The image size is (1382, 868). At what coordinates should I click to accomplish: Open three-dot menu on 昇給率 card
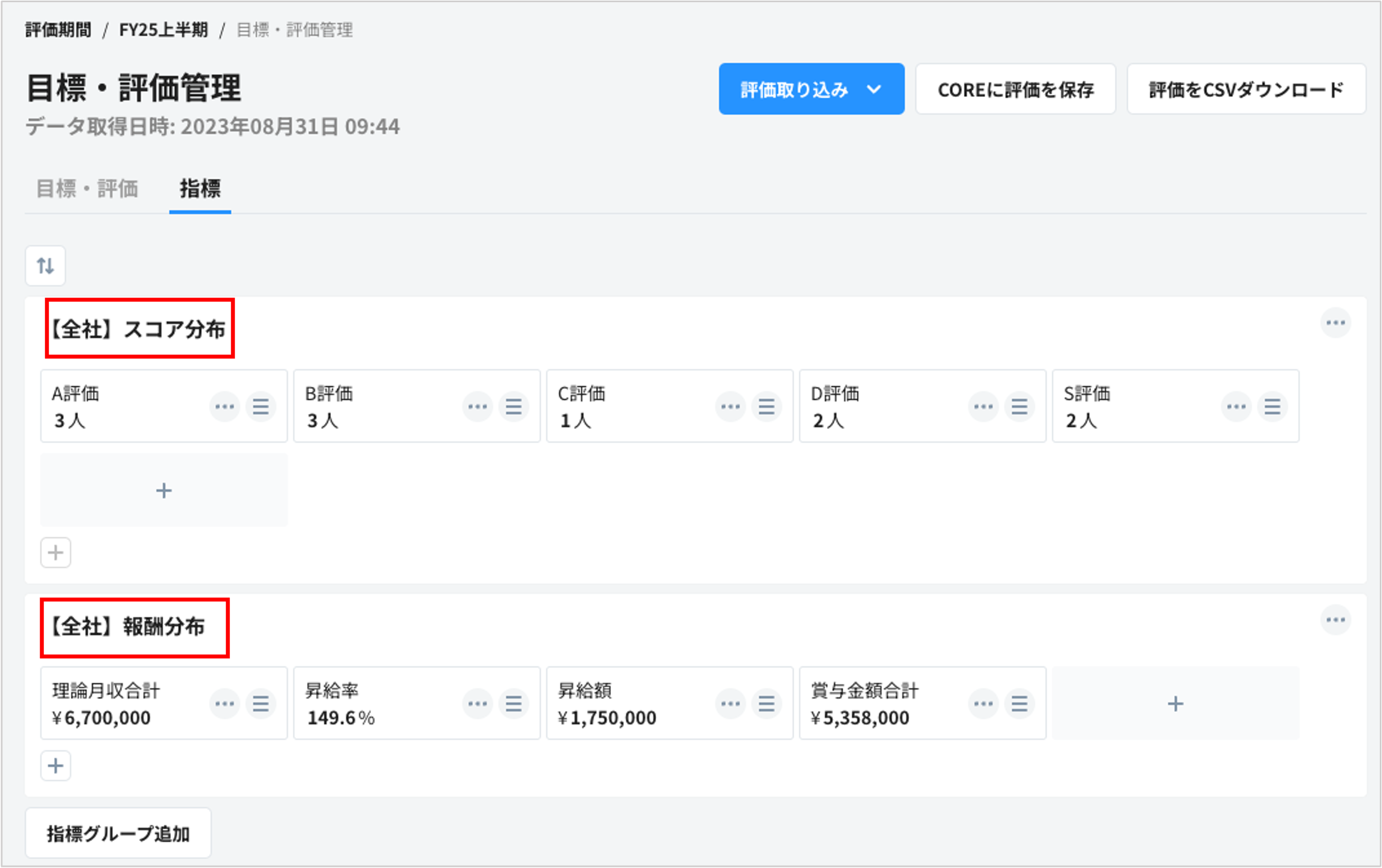477,703
